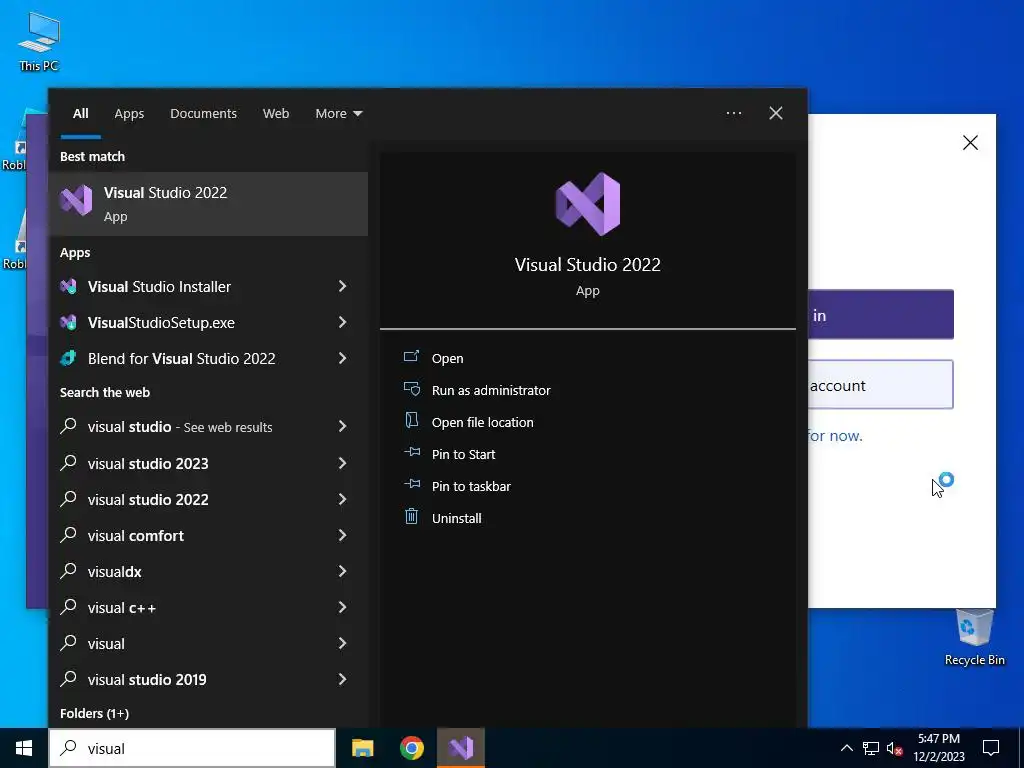The image size is (1024, 768).
Task: Open the search options ellipsis menu
Action: pyautogui.click(x=734, y=113)
